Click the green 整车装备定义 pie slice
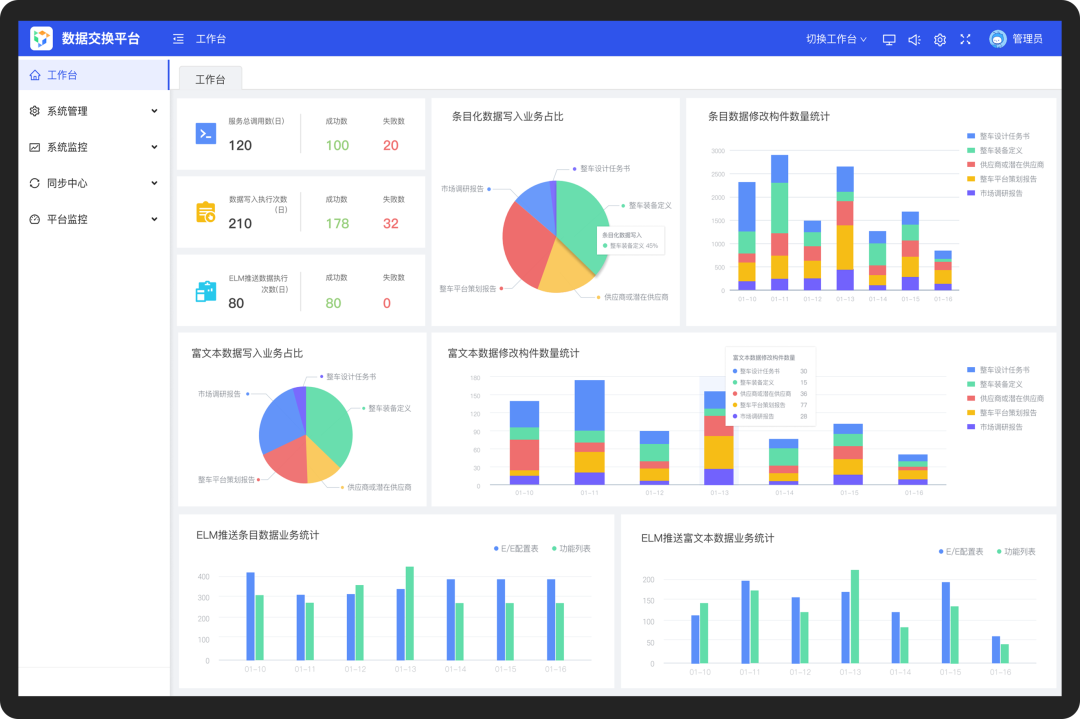 click(x=581, y=220)
